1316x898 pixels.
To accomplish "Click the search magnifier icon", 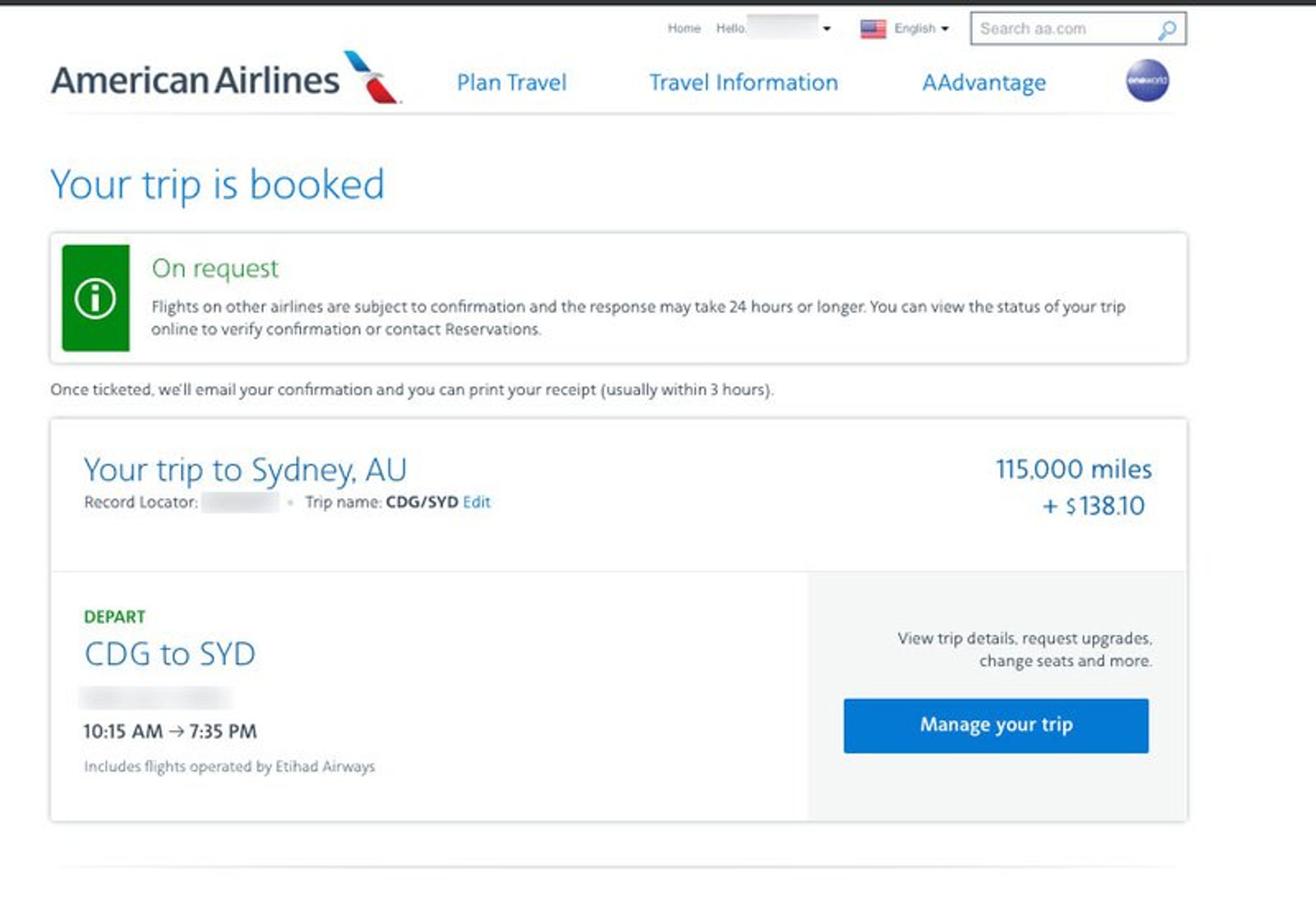I will pyautogui.click(x=1167, y=29).
